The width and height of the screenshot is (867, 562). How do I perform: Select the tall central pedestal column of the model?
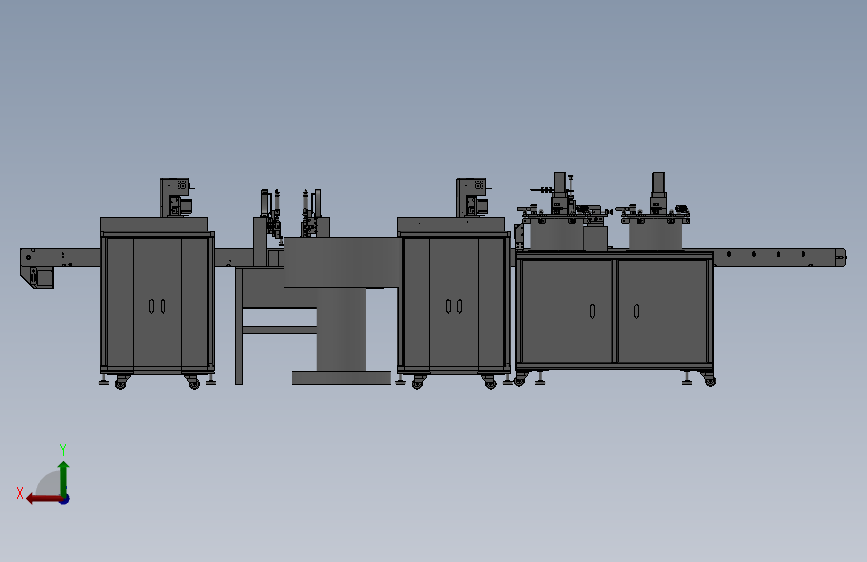[x=341, y=330]
